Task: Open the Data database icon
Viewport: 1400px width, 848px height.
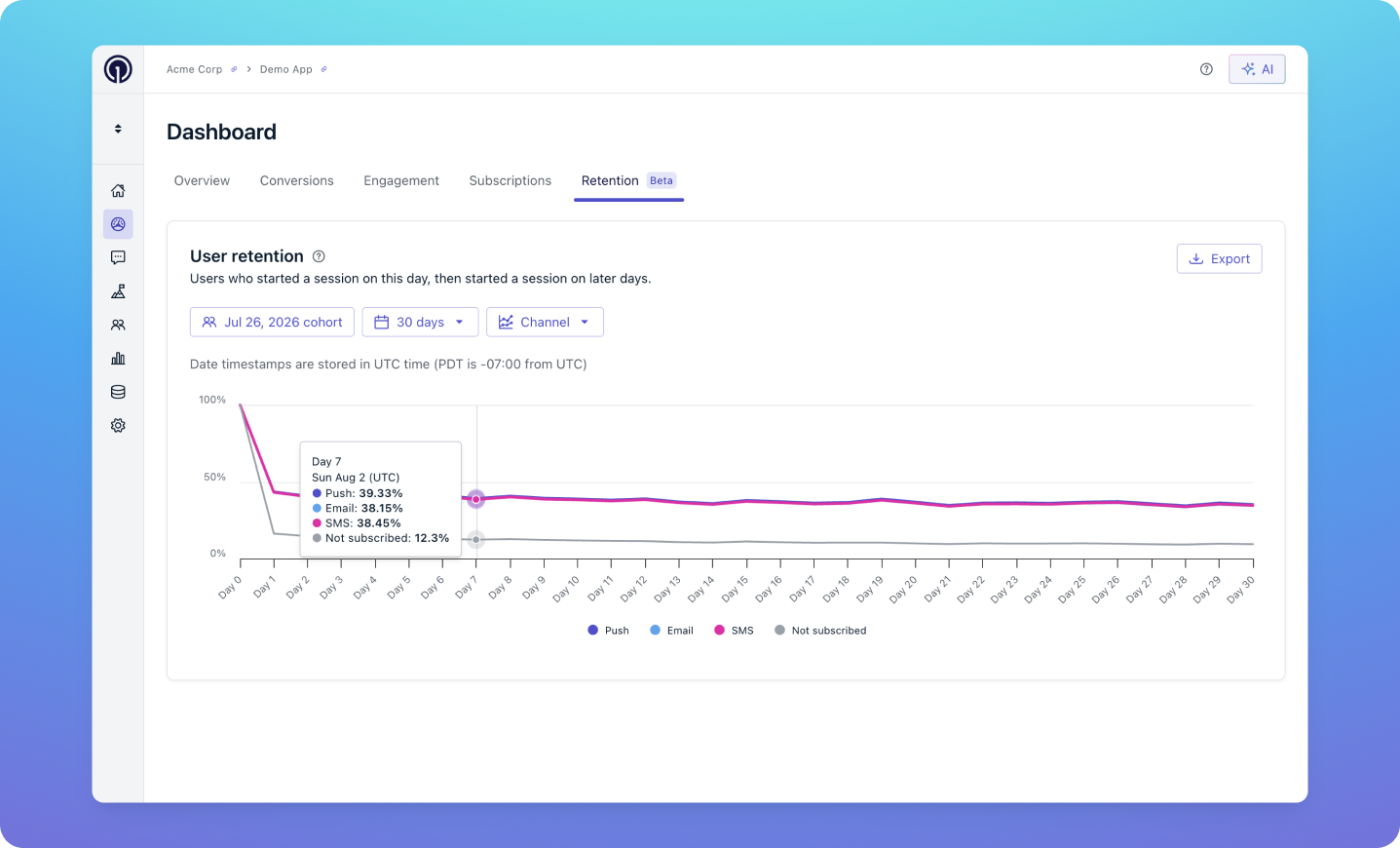Action: tap(118, 392)
